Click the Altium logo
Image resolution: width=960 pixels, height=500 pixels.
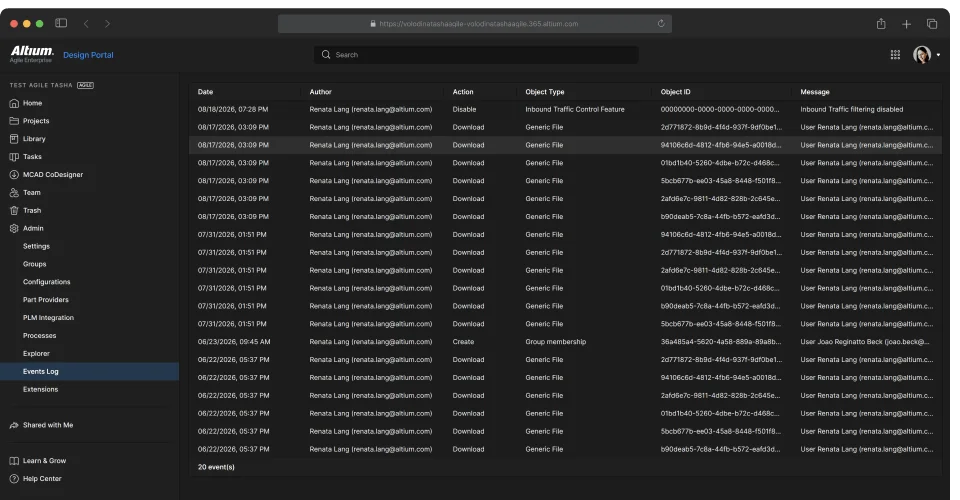32,54
